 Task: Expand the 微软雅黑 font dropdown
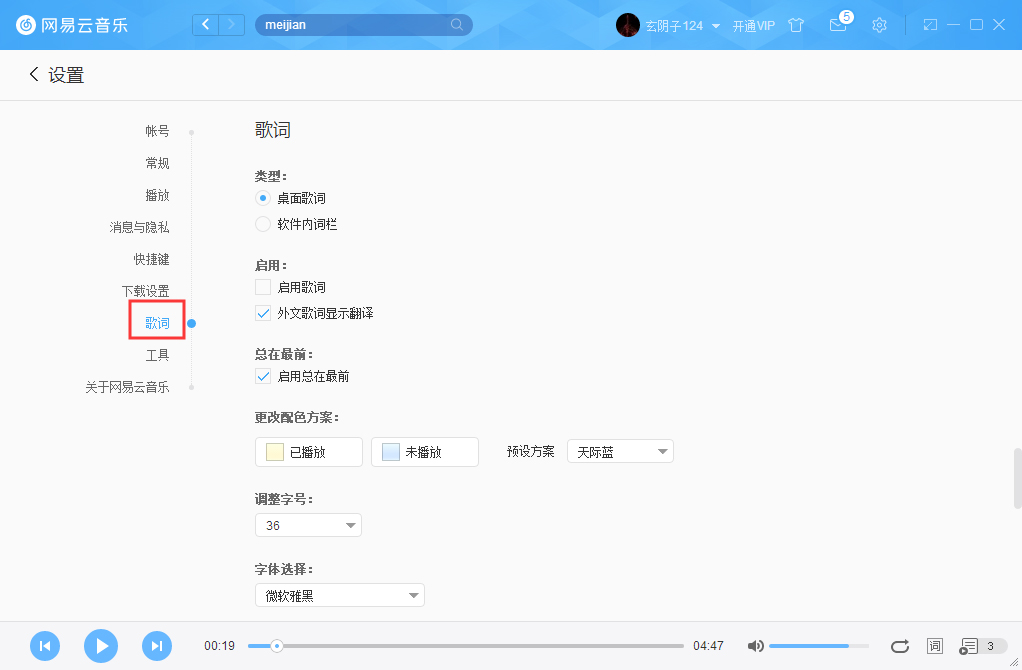click(339, 594)
